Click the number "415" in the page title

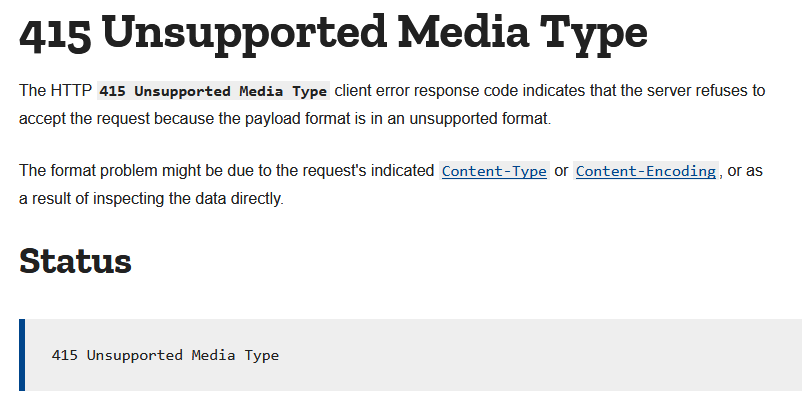[x=55, y=35]
